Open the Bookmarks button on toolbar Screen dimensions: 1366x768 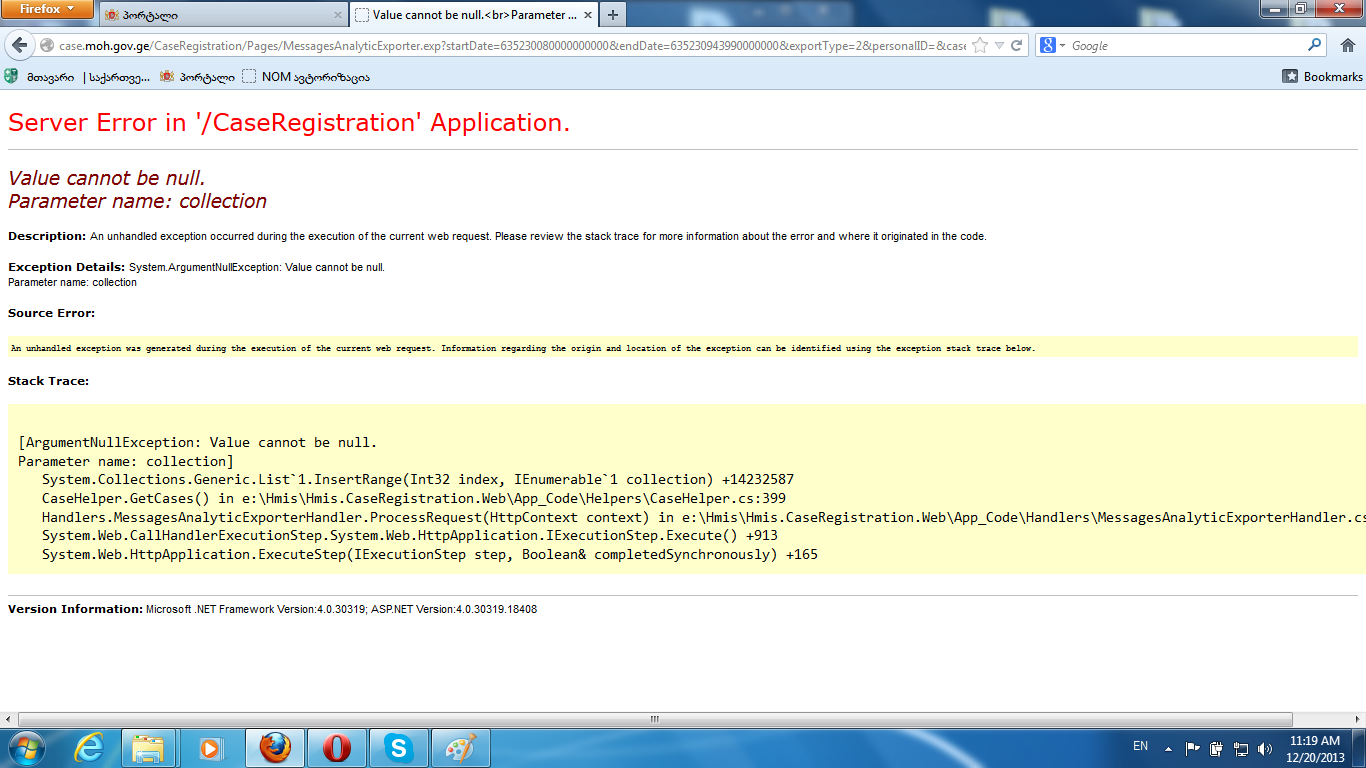point(1323,76)
